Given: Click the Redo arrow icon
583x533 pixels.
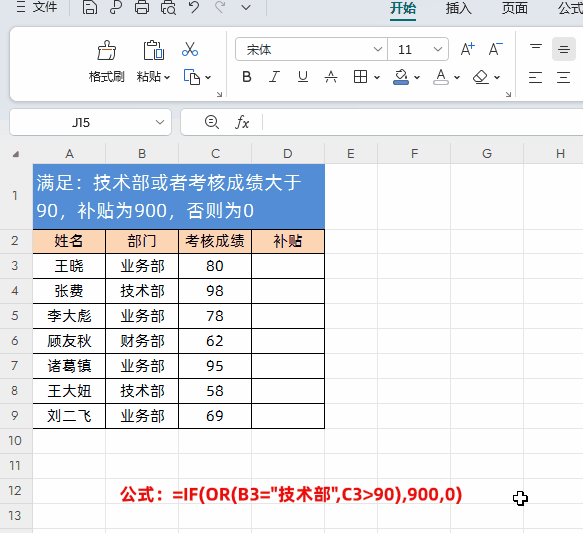Looking at the screenshot, I should click(220, 7).
